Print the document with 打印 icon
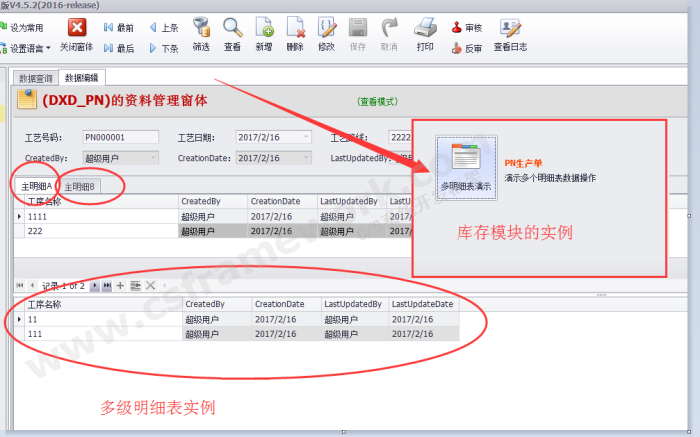The height and width of the screenshot is (437, 700). 425,28
